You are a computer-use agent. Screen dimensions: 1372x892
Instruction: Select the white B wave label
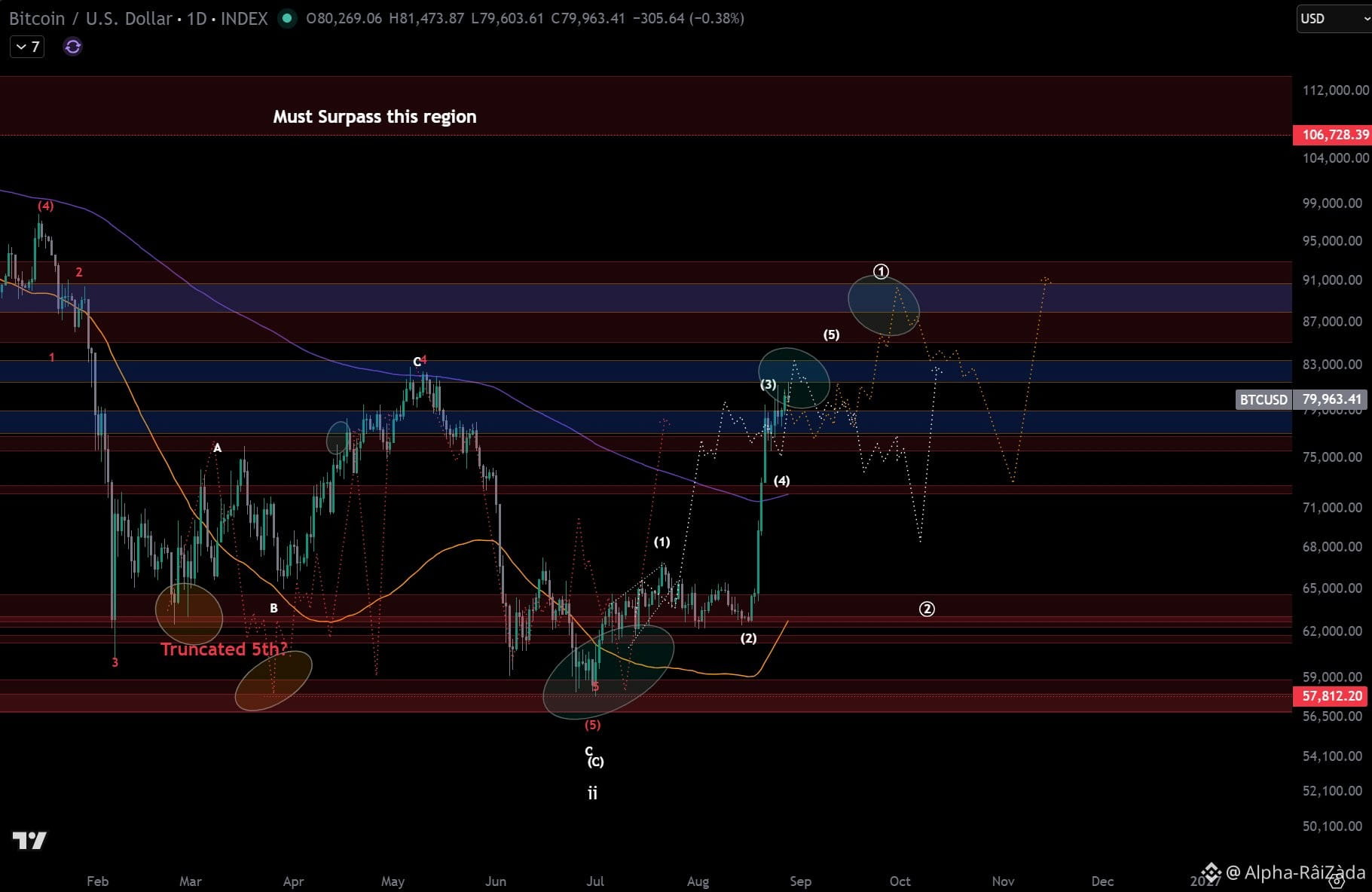coord(273,608)
